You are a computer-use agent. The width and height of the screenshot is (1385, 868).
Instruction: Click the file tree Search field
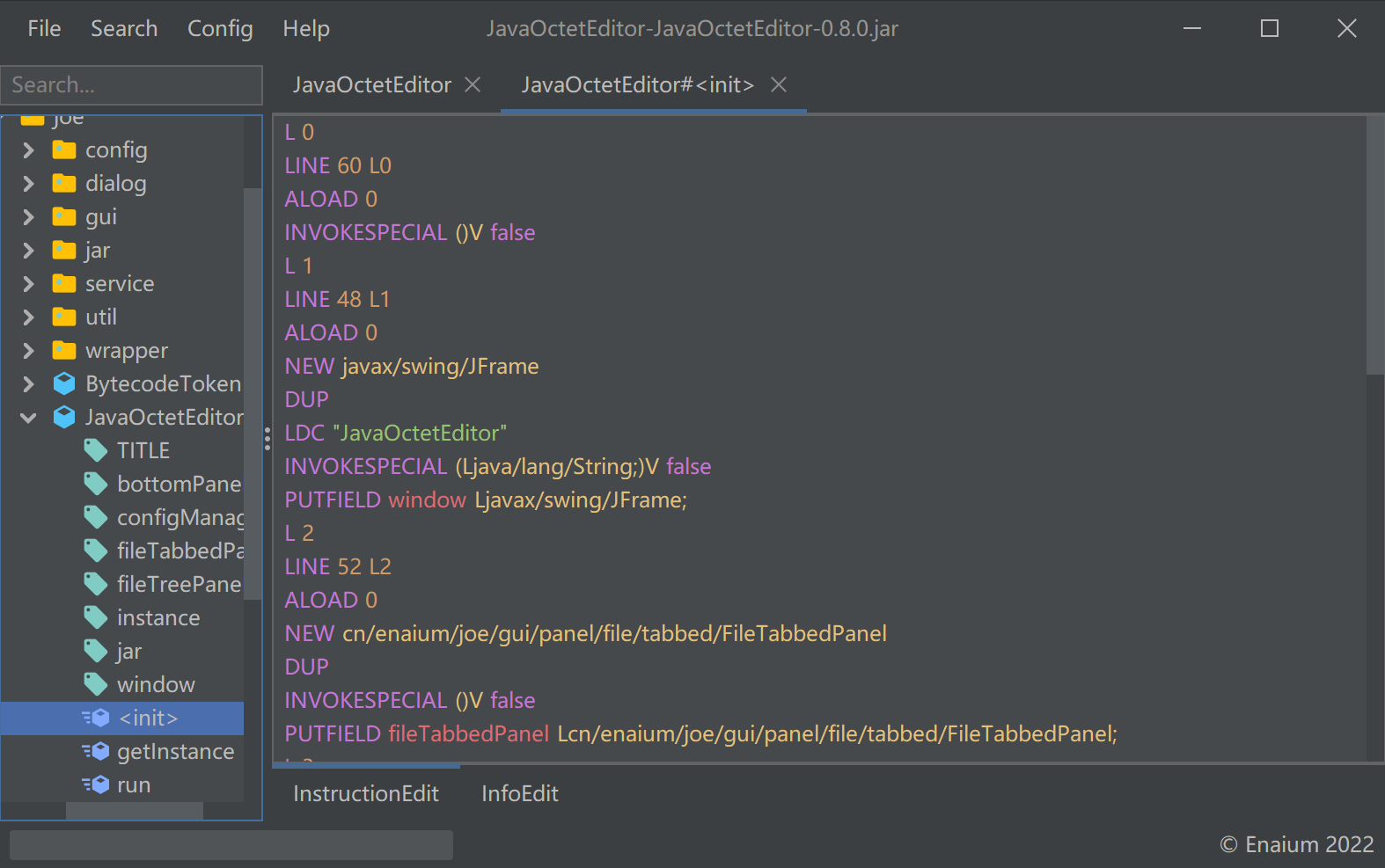[132, 85]
